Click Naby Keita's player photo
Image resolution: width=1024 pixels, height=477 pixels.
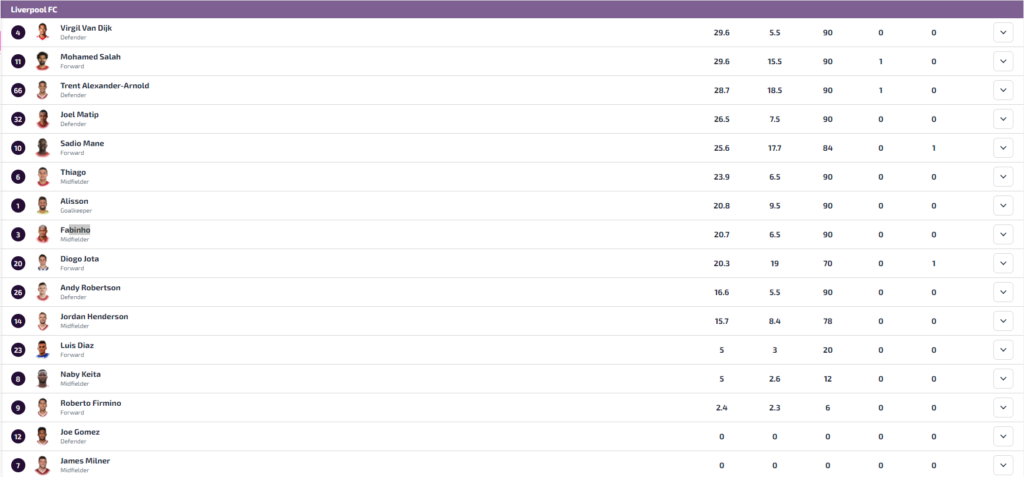pos(42,378)
